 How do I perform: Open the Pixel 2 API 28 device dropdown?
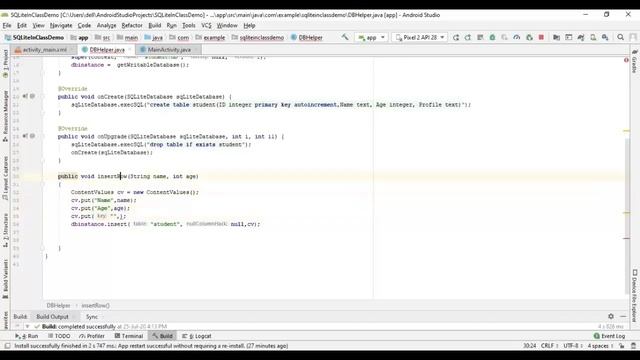[420, 37]
